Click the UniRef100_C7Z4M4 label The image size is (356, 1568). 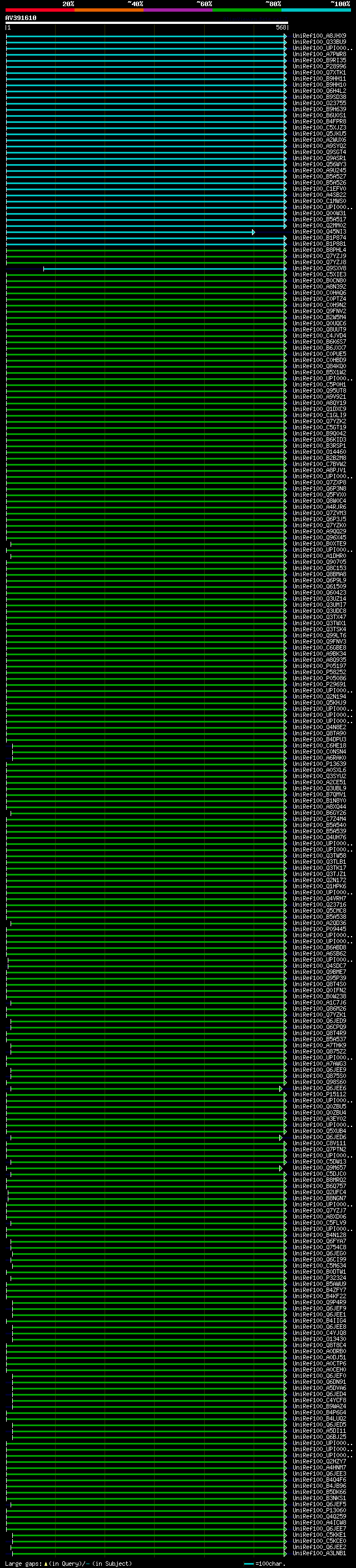pos(319,819)
